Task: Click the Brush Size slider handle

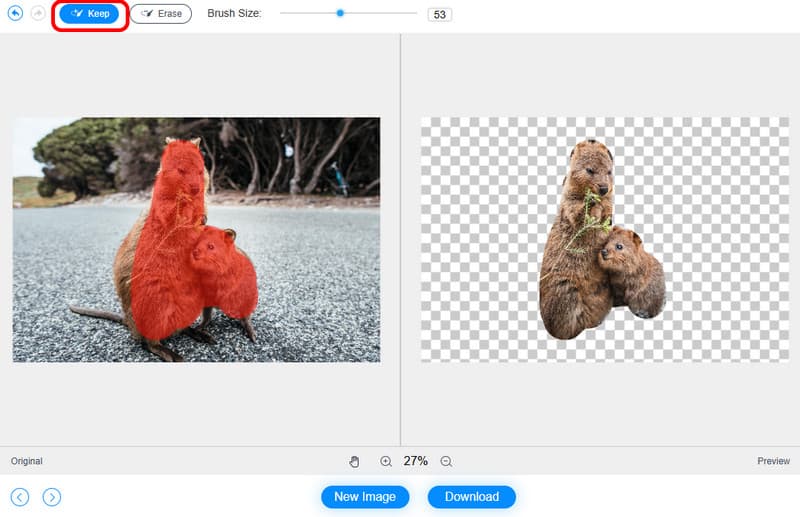Action: 340,13
